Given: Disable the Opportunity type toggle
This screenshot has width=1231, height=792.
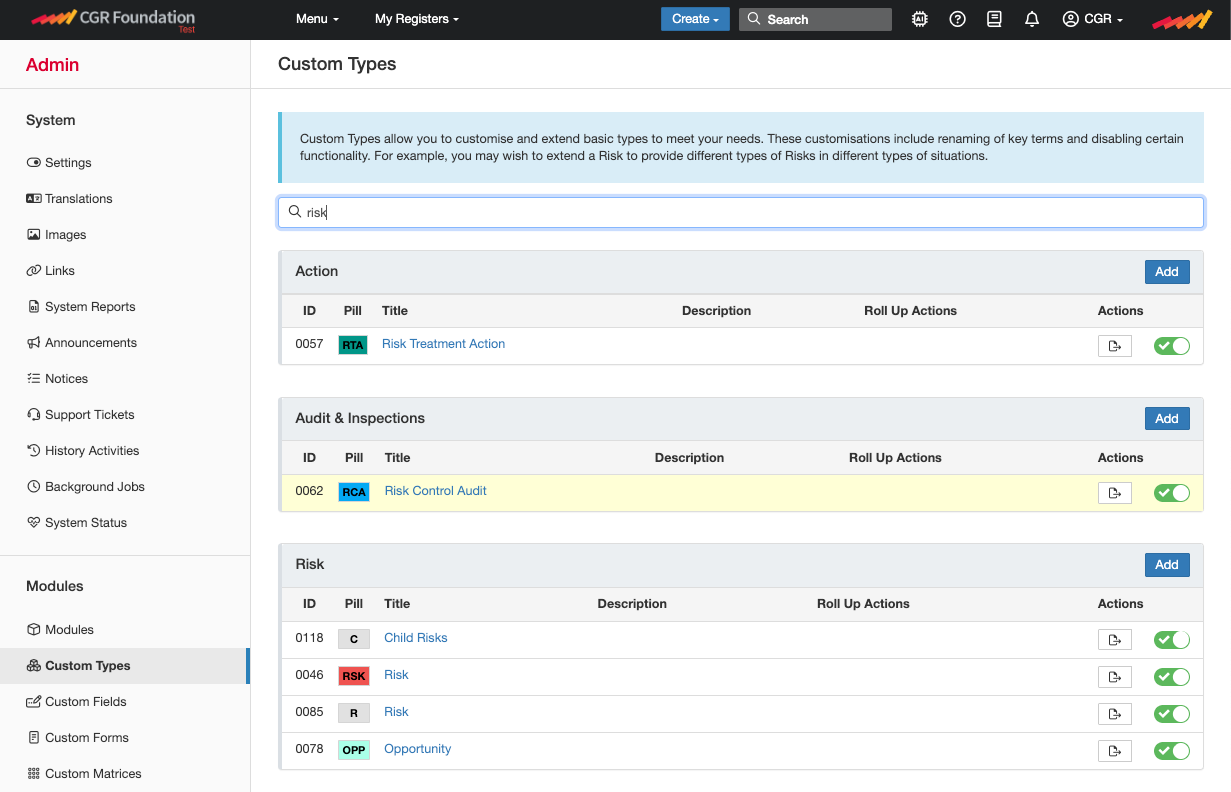Looking at the screenshot, I should click(x=1171, y=751).
